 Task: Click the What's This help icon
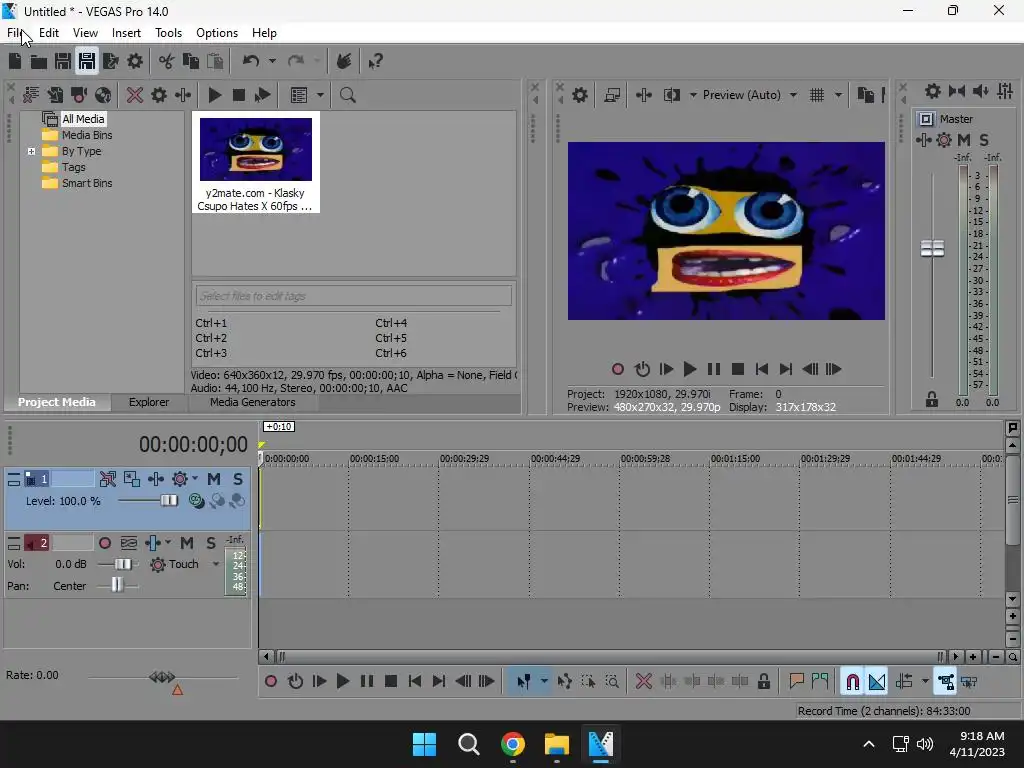375,61
